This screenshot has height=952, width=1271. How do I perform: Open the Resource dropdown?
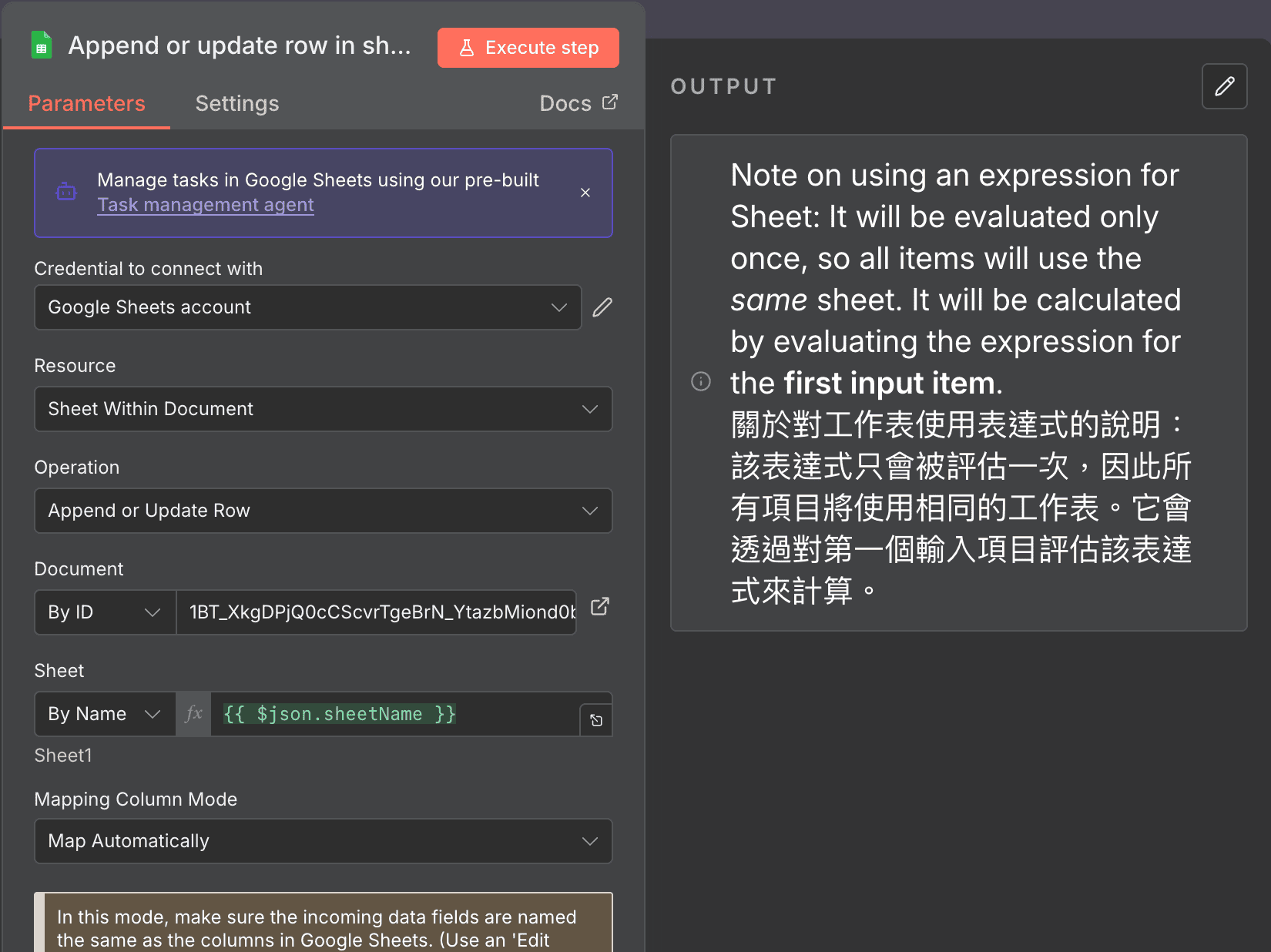pyautogui.click(x=323, y=409)
